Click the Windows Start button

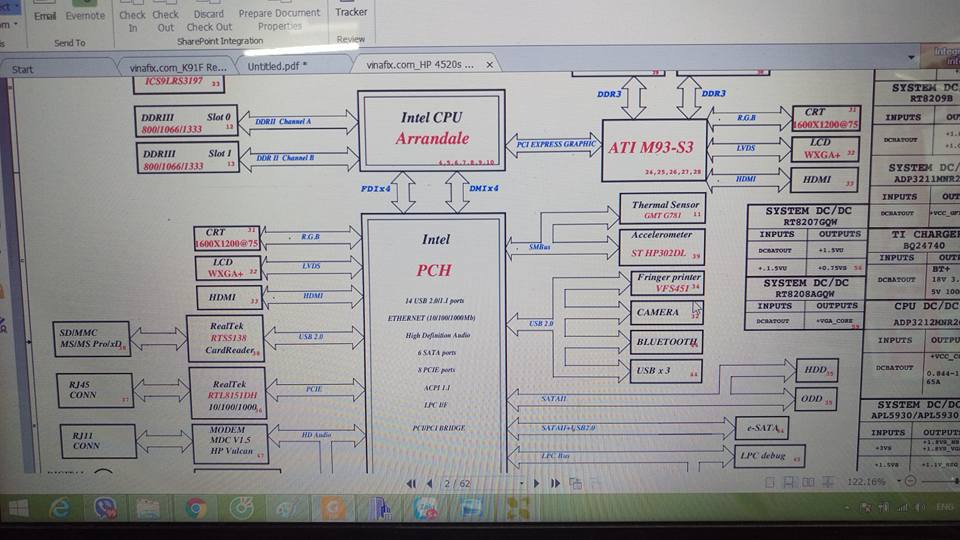pos(18,509)
